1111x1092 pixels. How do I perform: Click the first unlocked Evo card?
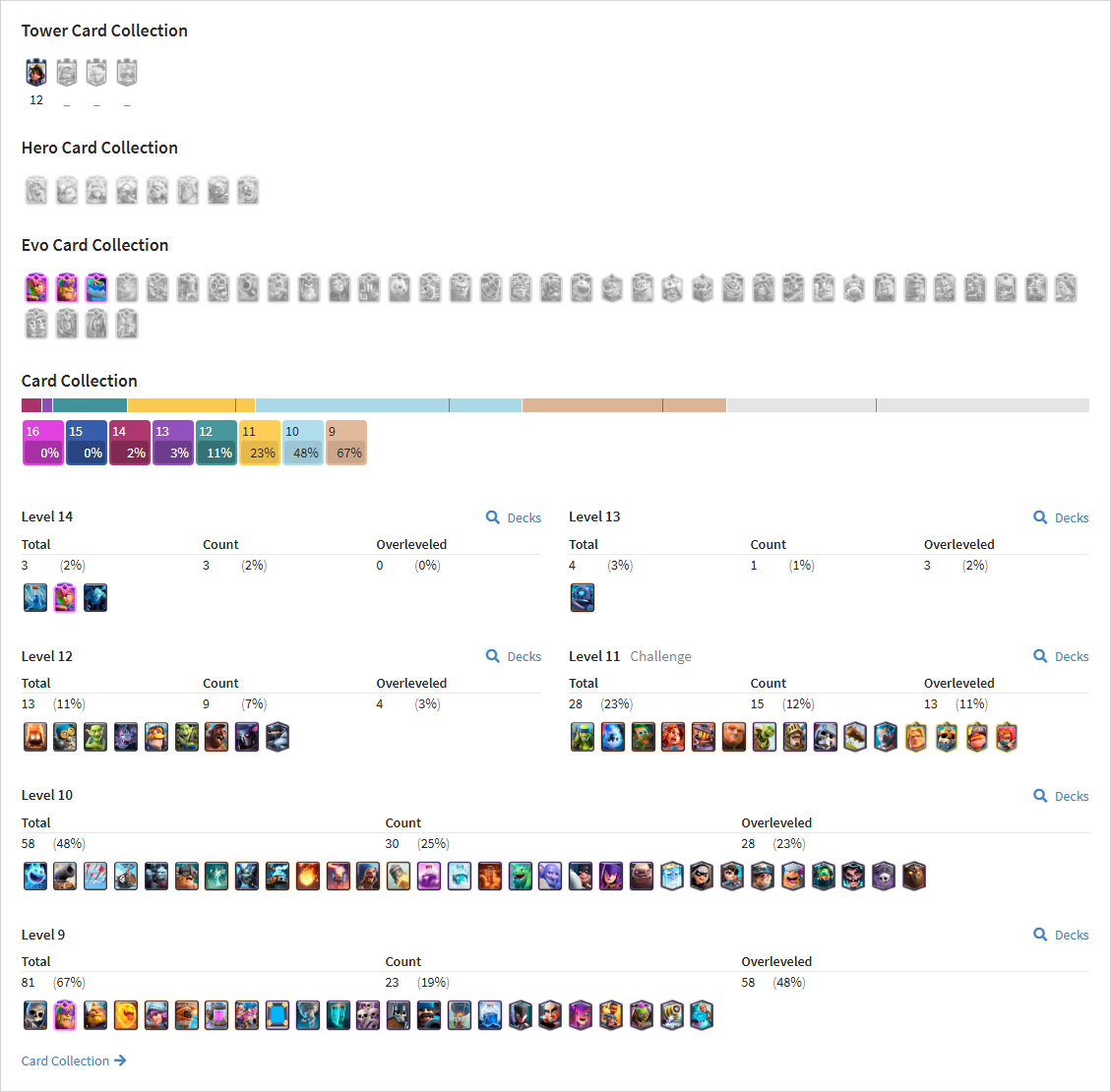click(36, 287)
